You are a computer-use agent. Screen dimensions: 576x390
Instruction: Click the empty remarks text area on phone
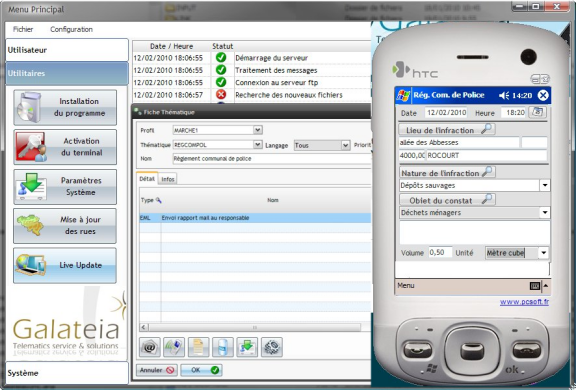pyautogui.click(x=475, y=232)
